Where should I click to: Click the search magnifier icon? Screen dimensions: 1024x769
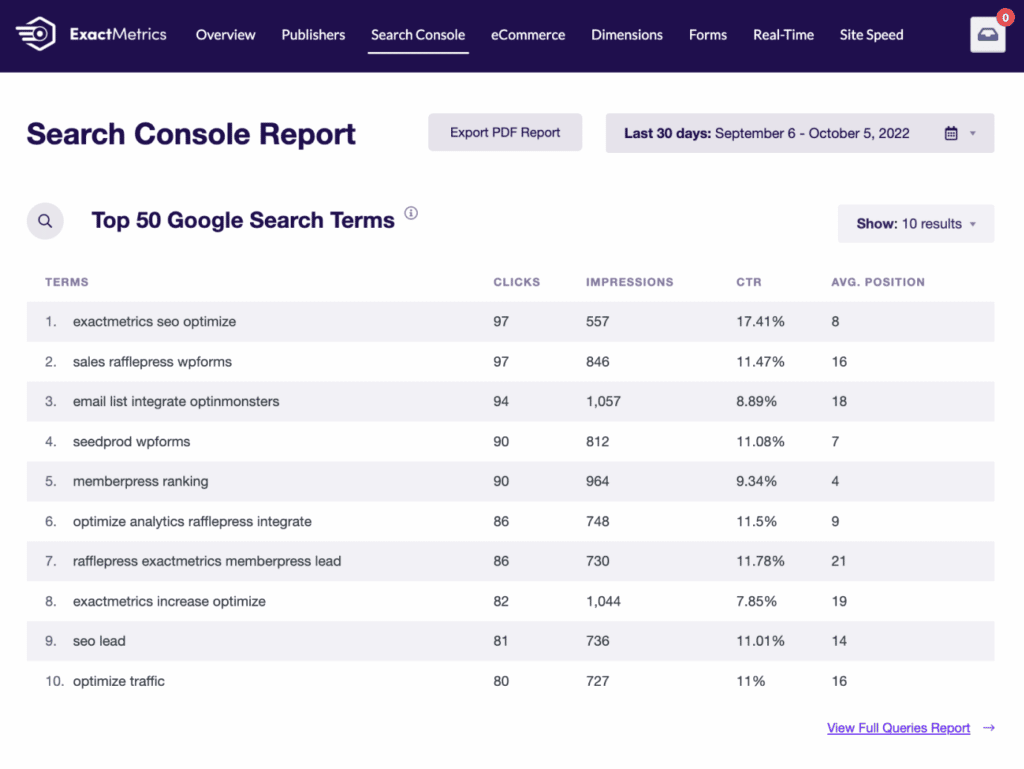point(45,221)
